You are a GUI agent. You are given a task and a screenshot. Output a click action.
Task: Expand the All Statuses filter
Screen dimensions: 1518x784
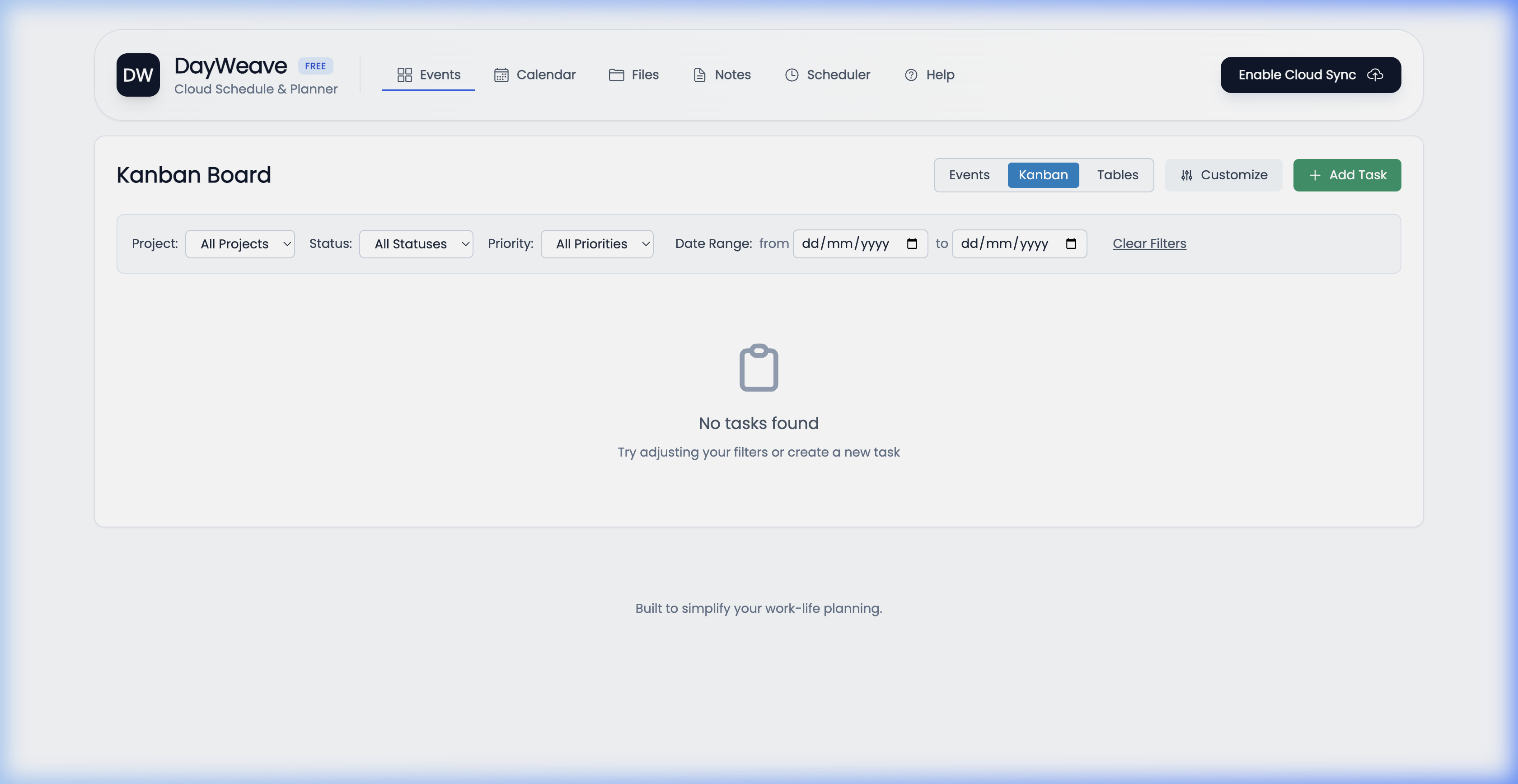point(416,243)
